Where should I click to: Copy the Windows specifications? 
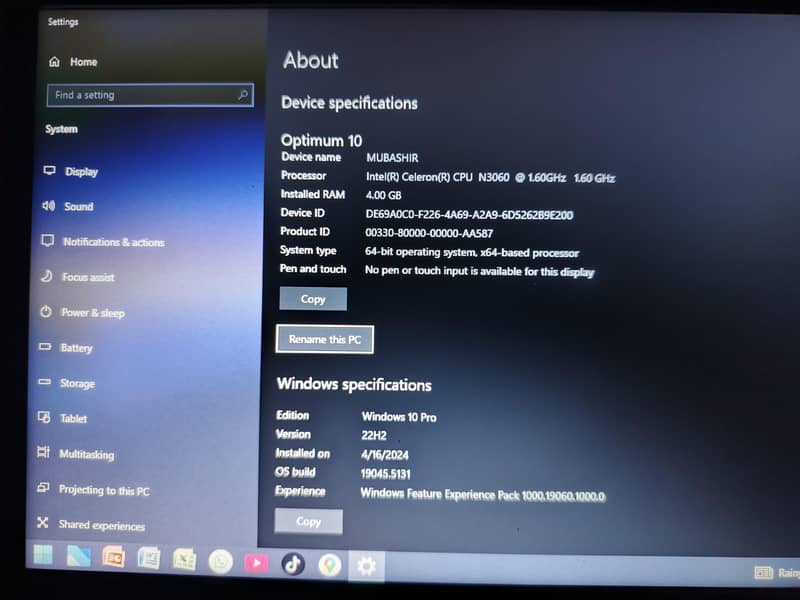pos(309,521)
